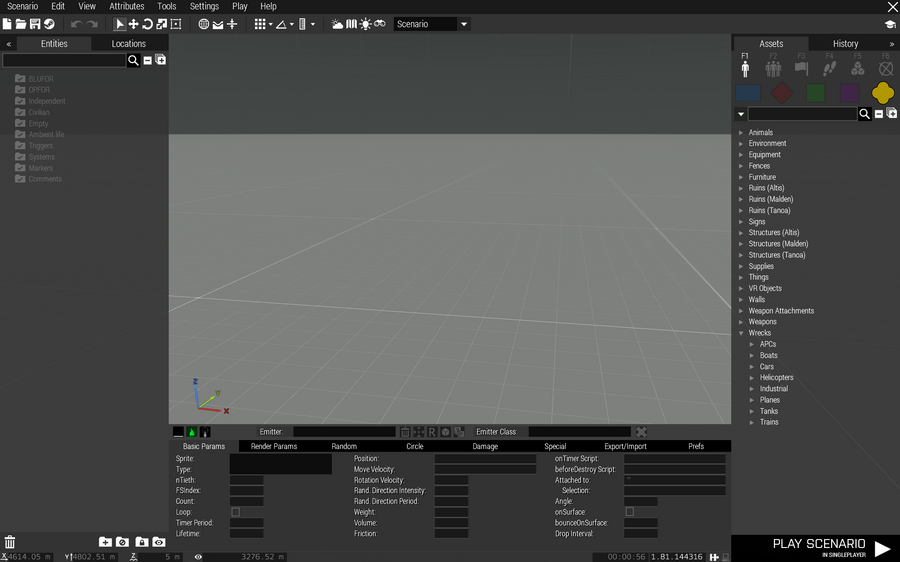Open the tutorials graduation cap icon
The width and height of the screenshot is (900, 562).
coord(890,24)
